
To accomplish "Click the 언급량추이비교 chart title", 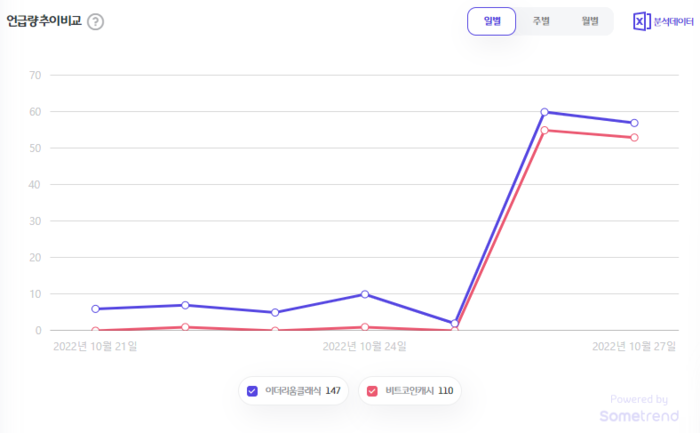I will (44, 21).
